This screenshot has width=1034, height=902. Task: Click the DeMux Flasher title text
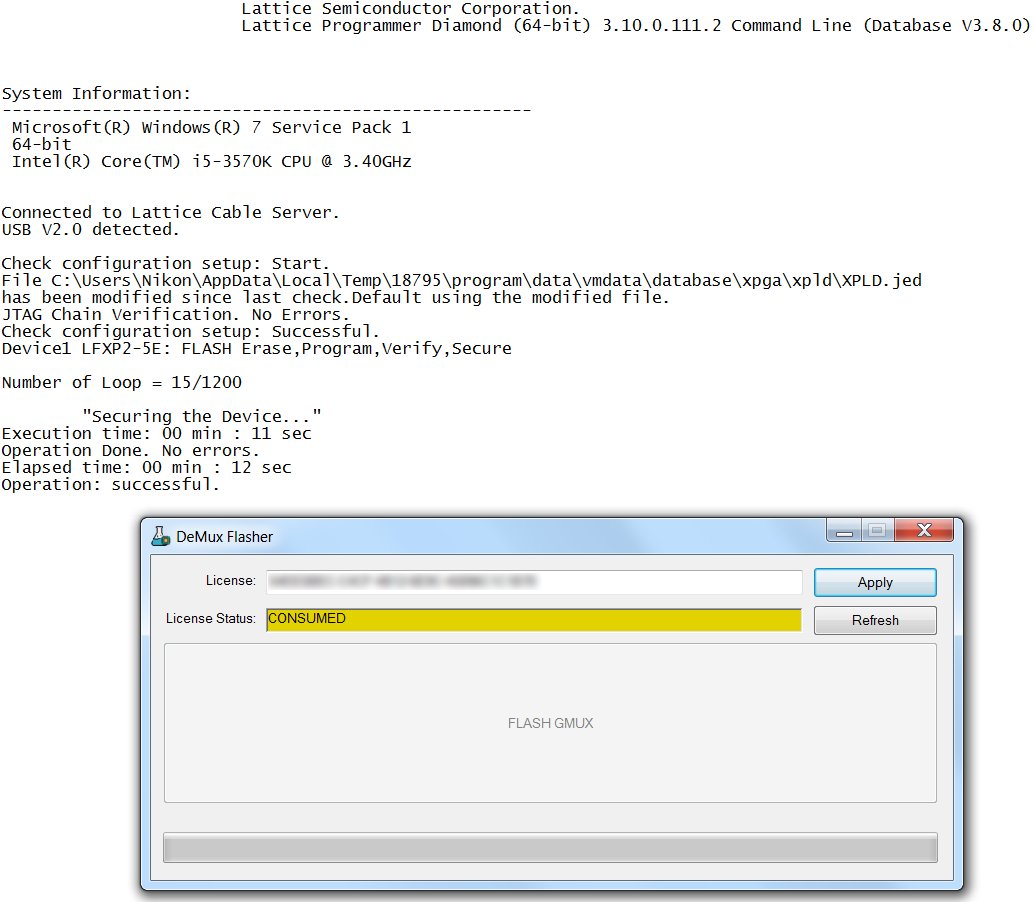(x=224, y=537)
